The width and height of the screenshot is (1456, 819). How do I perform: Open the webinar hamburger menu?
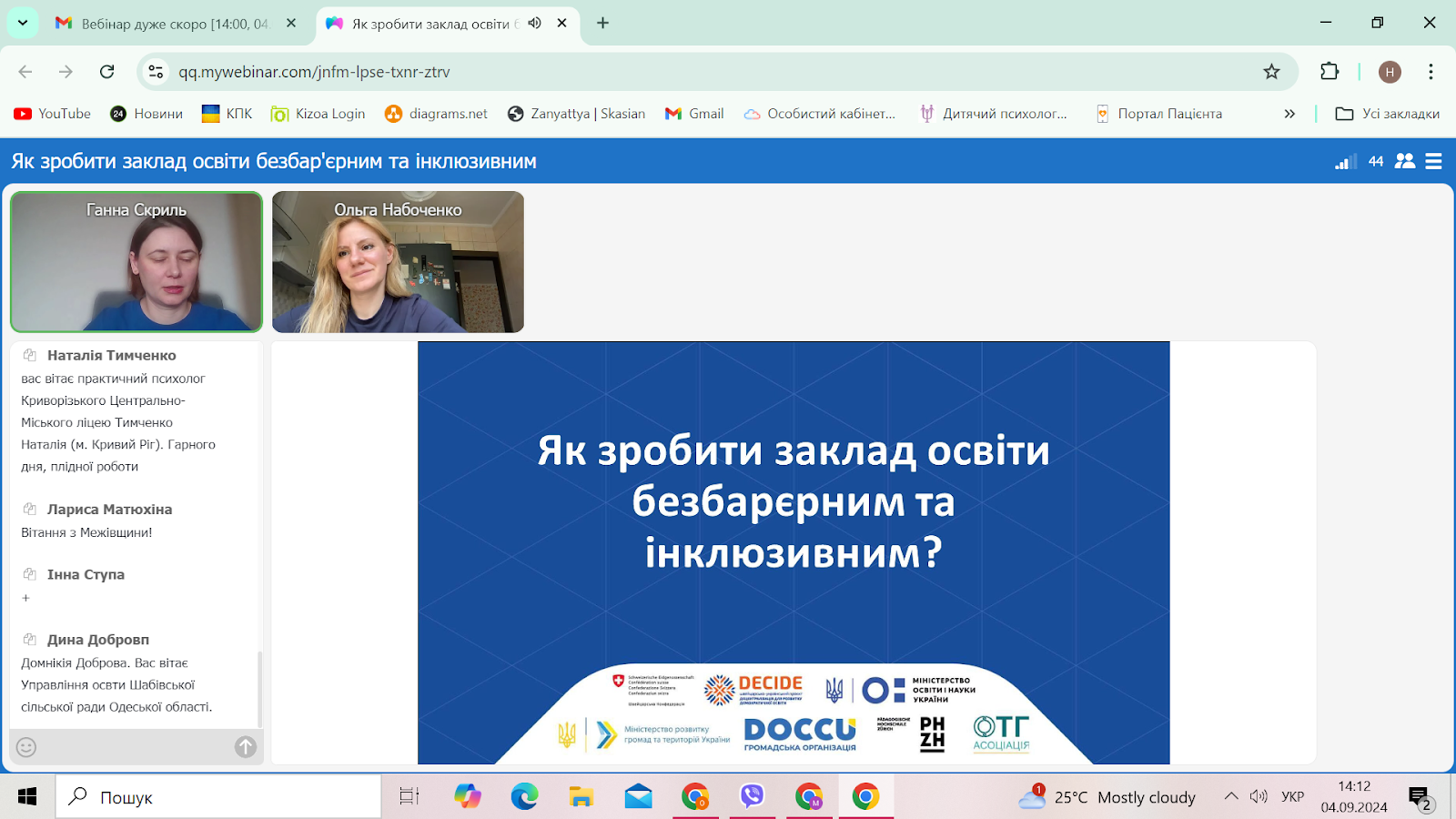(x=1433, y=161)
